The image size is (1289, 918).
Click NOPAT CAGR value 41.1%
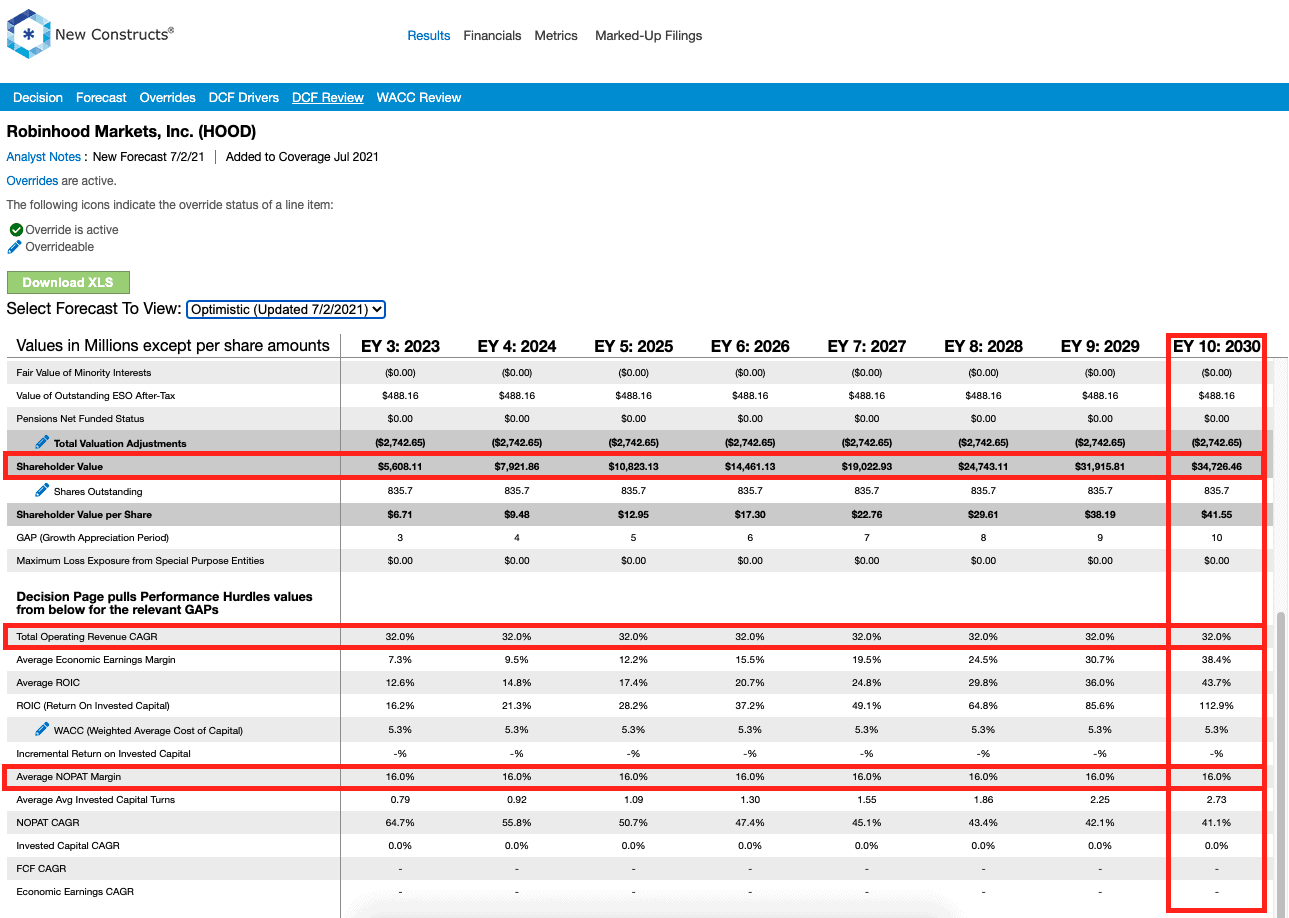[1217, 822]
